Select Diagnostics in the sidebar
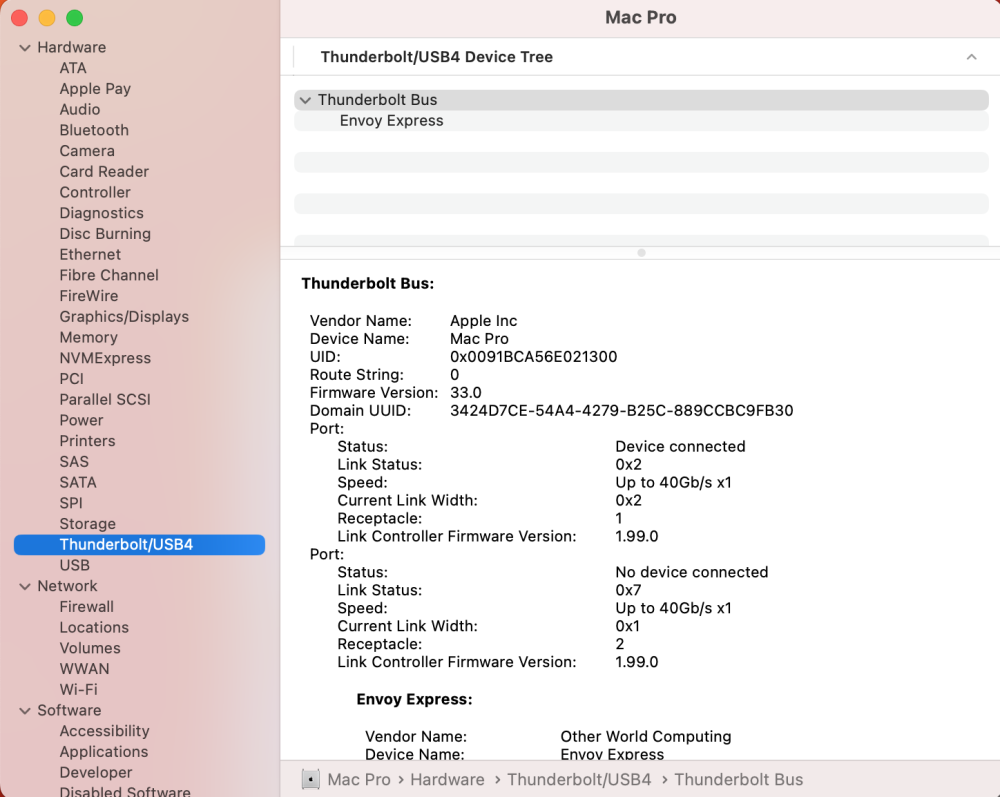 pos(101,213)
